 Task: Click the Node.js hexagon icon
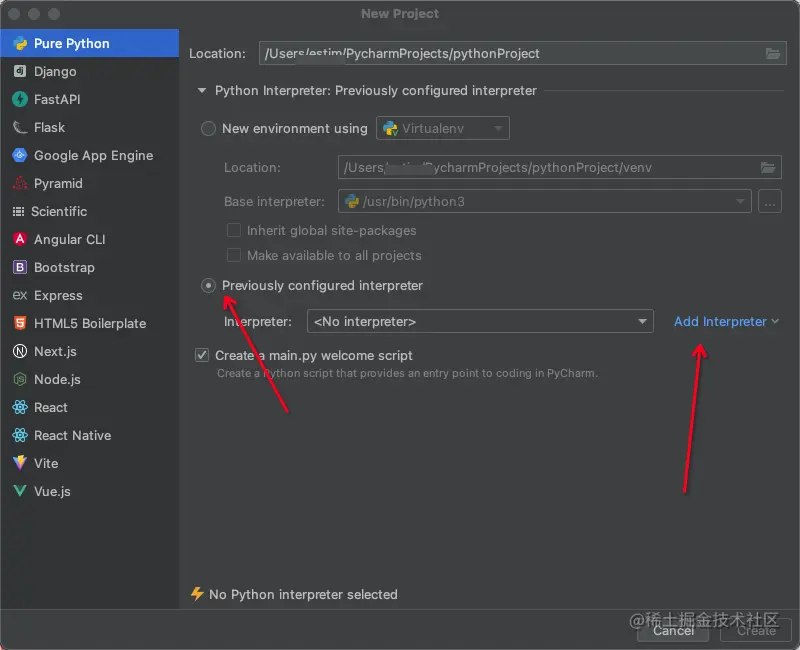point(20,379)
